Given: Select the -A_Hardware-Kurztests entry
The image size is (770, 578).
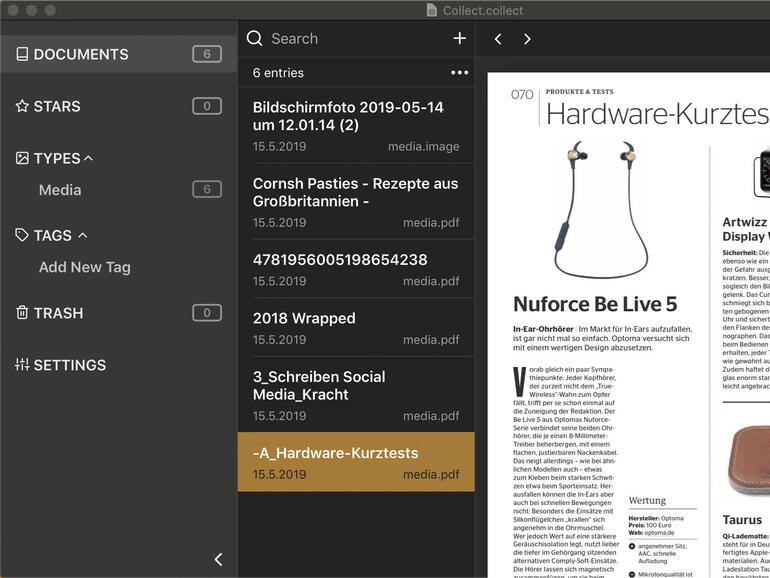Looking at the screenshot, I should coord(356,462).
